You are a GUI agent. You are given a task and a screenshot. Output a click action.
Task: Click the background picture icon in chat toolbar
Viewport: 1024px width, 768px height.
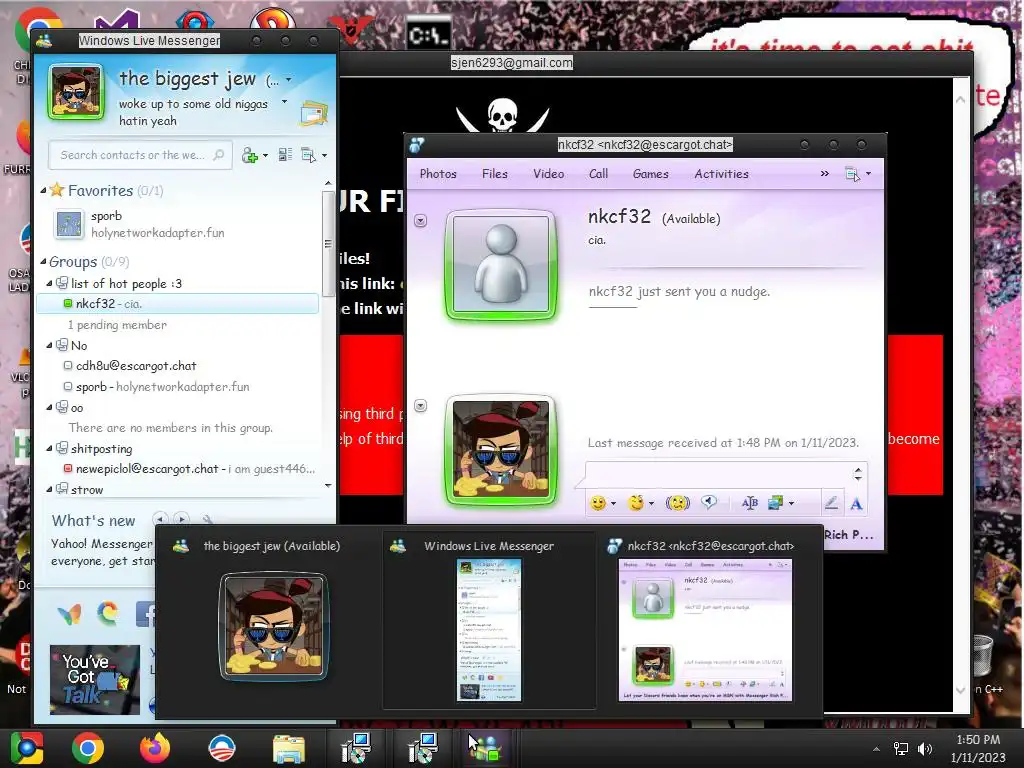coord(776,503)
